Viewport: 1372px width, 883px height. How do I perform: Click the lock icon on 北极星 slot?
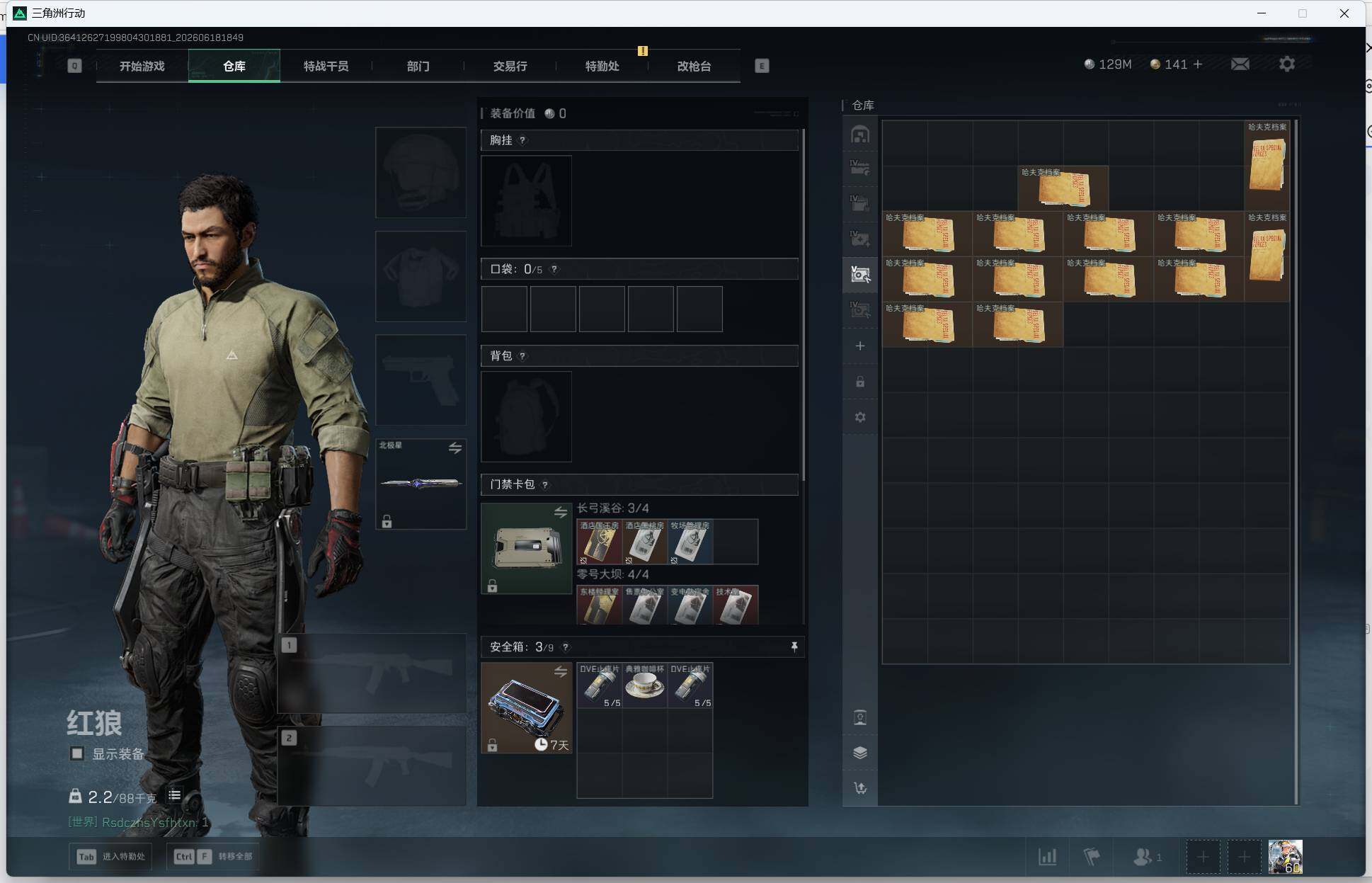click(387, 522)
